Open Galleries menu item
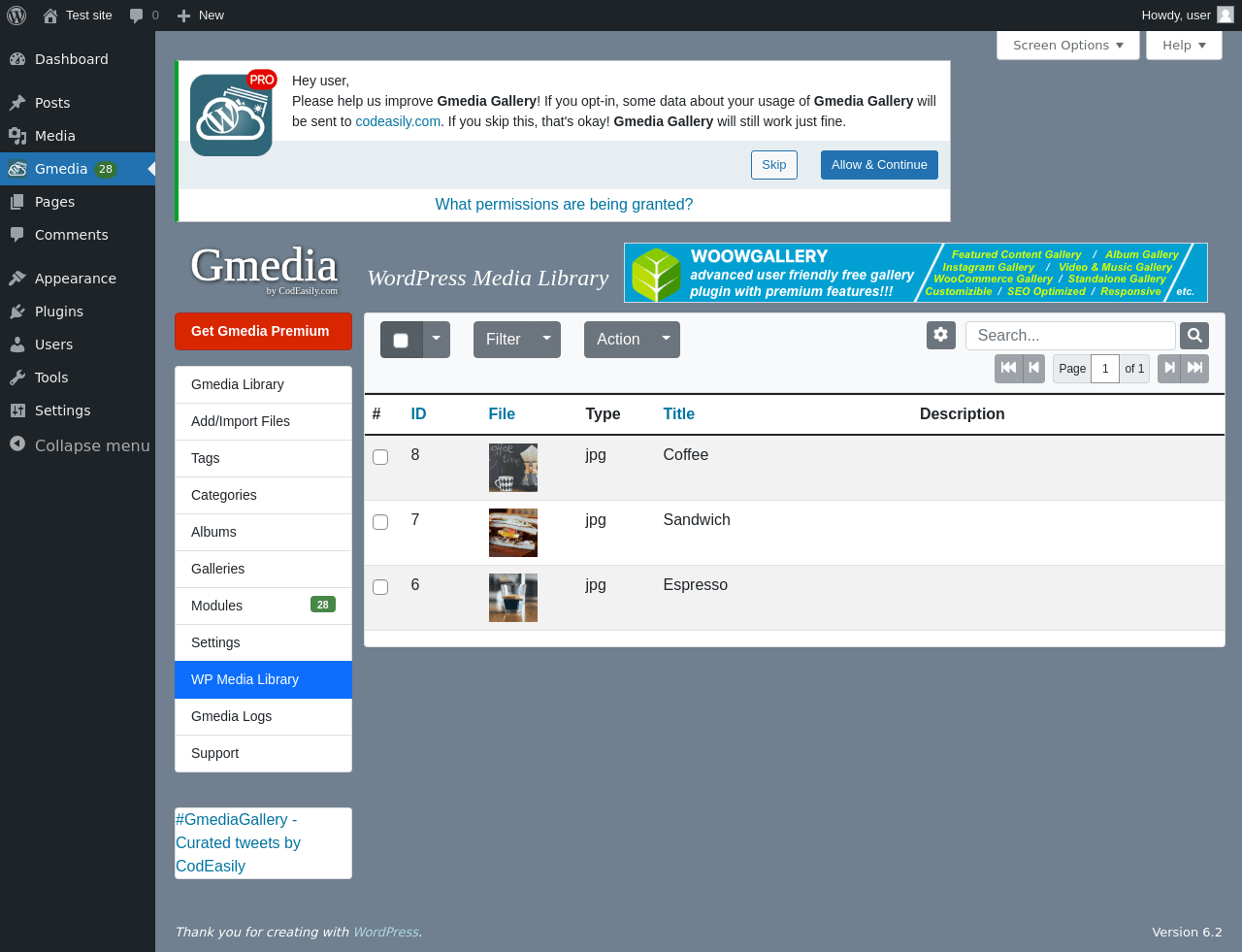Viewport: 1242px width, 952px height. (x=263, y=569)
